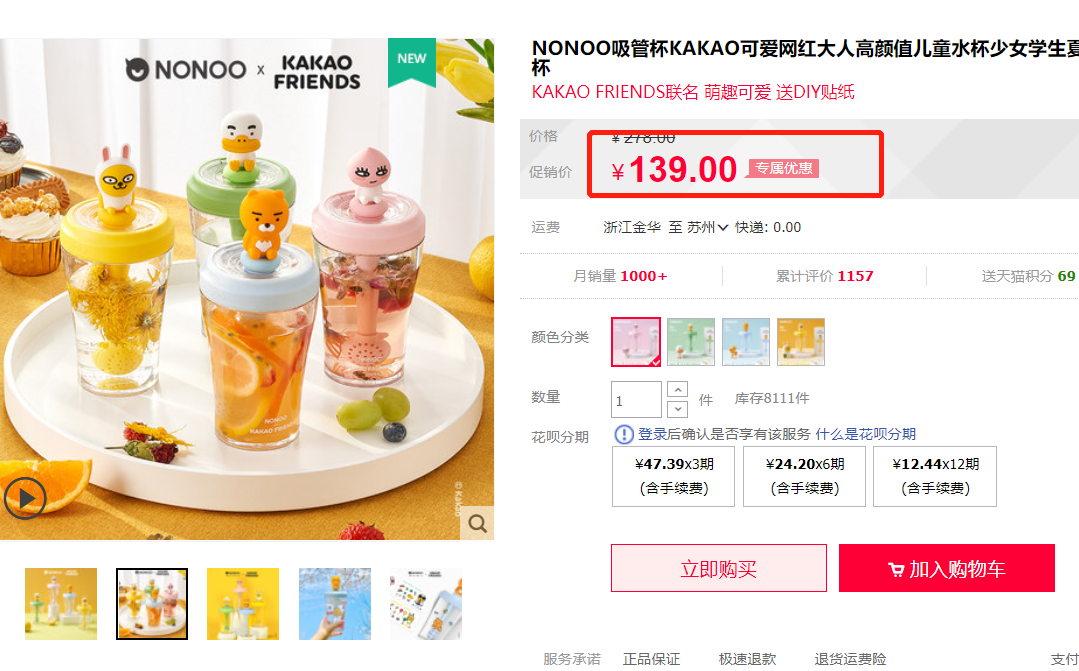
Task: Open the 什么是花呗分期 link
Action: (x=866, y=434)
